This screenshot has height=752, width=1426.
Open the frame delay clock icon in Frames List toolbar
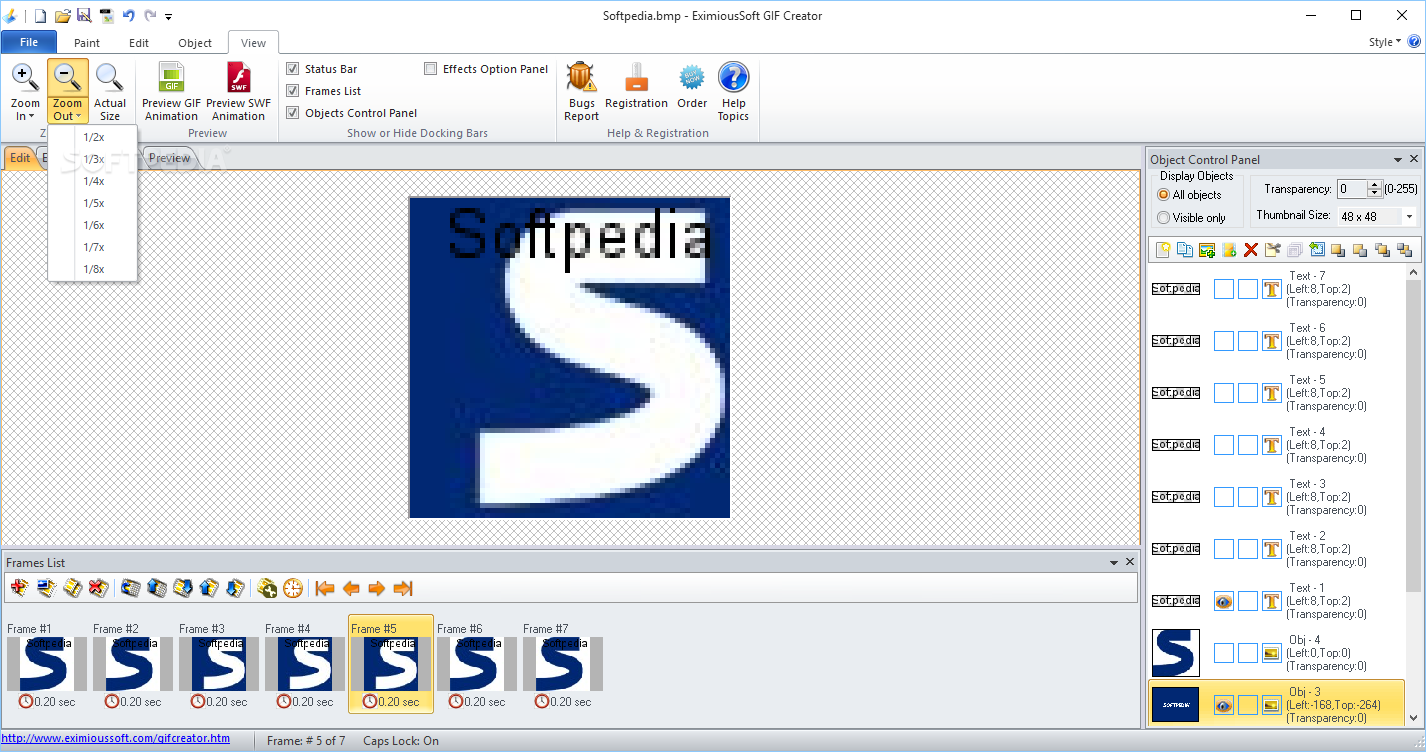click(292, 588)
